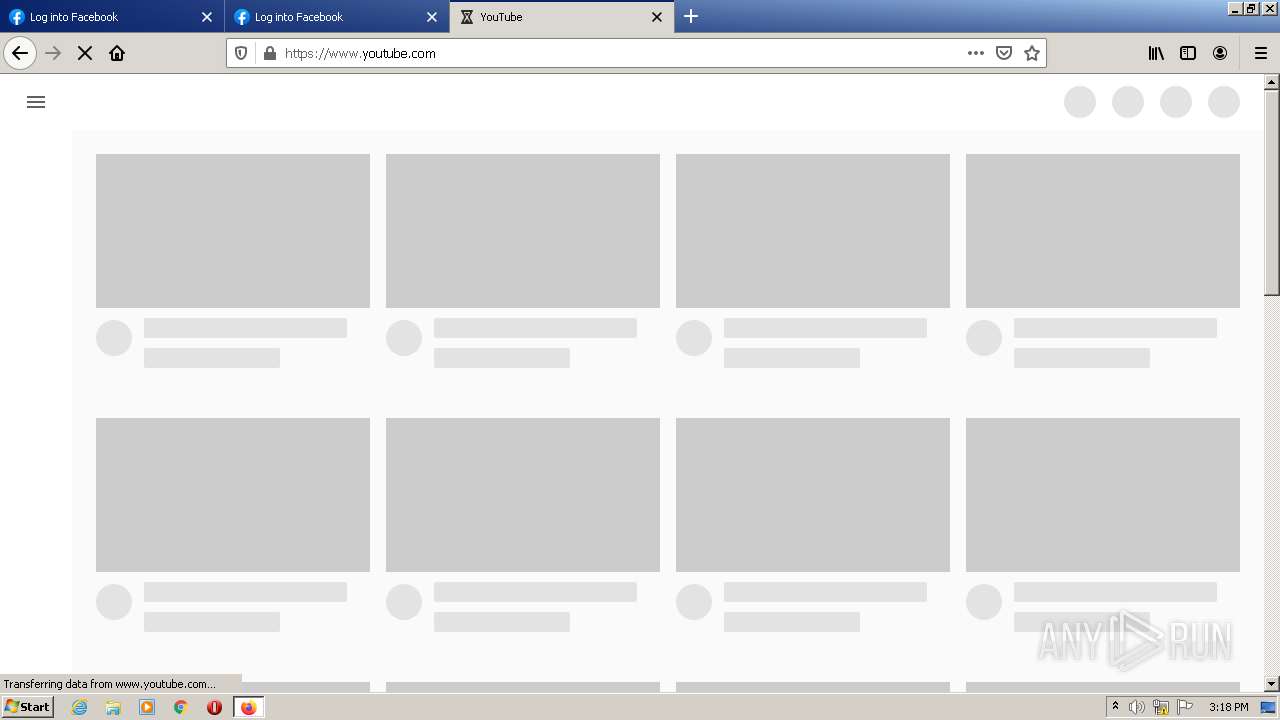Close the second Facebook tab

click(x=432, y=17)
